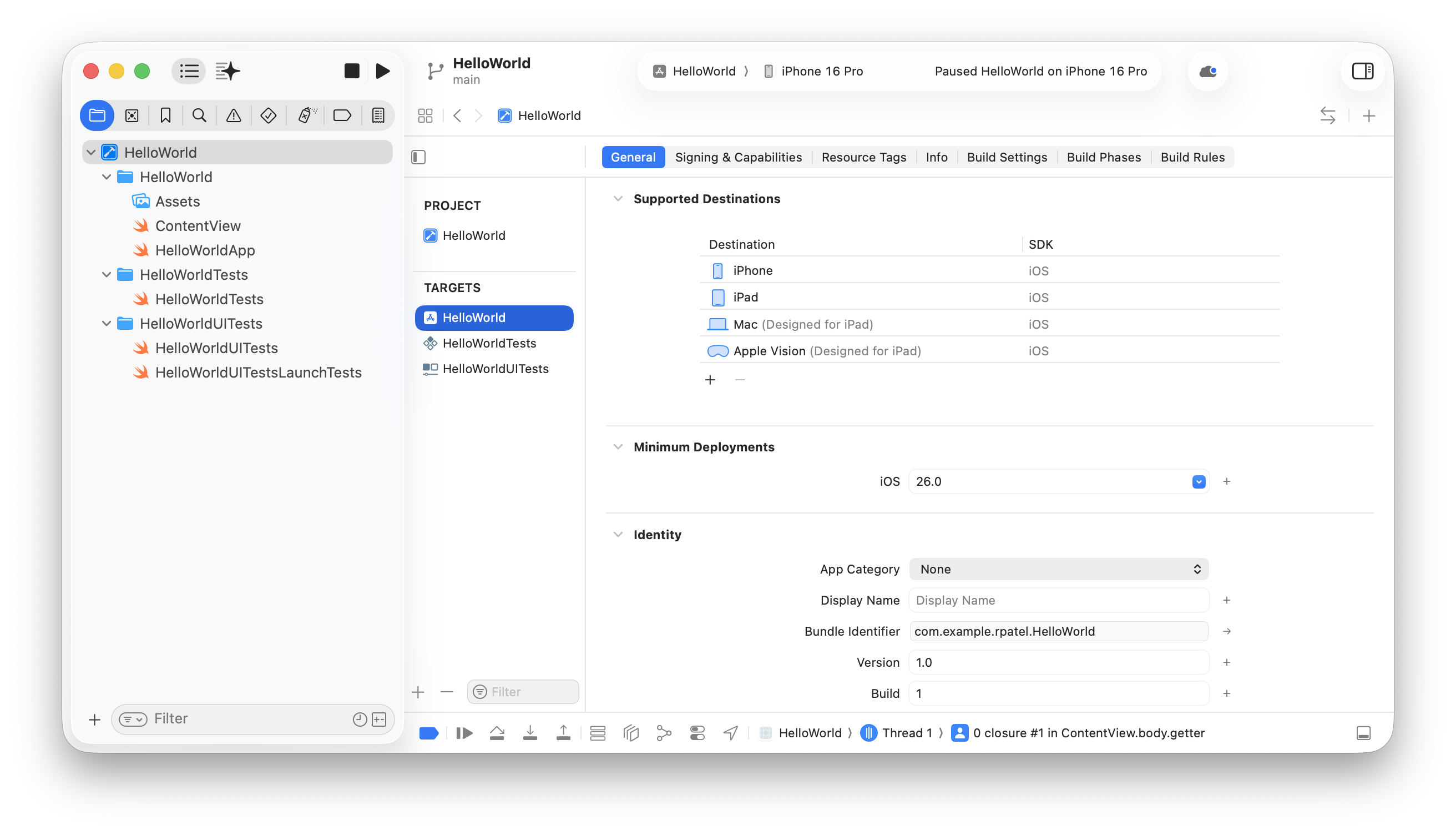Viewport: 1456px width, 835px height.
Task: Open the Resource Tags tab
Action: (863, 157)
